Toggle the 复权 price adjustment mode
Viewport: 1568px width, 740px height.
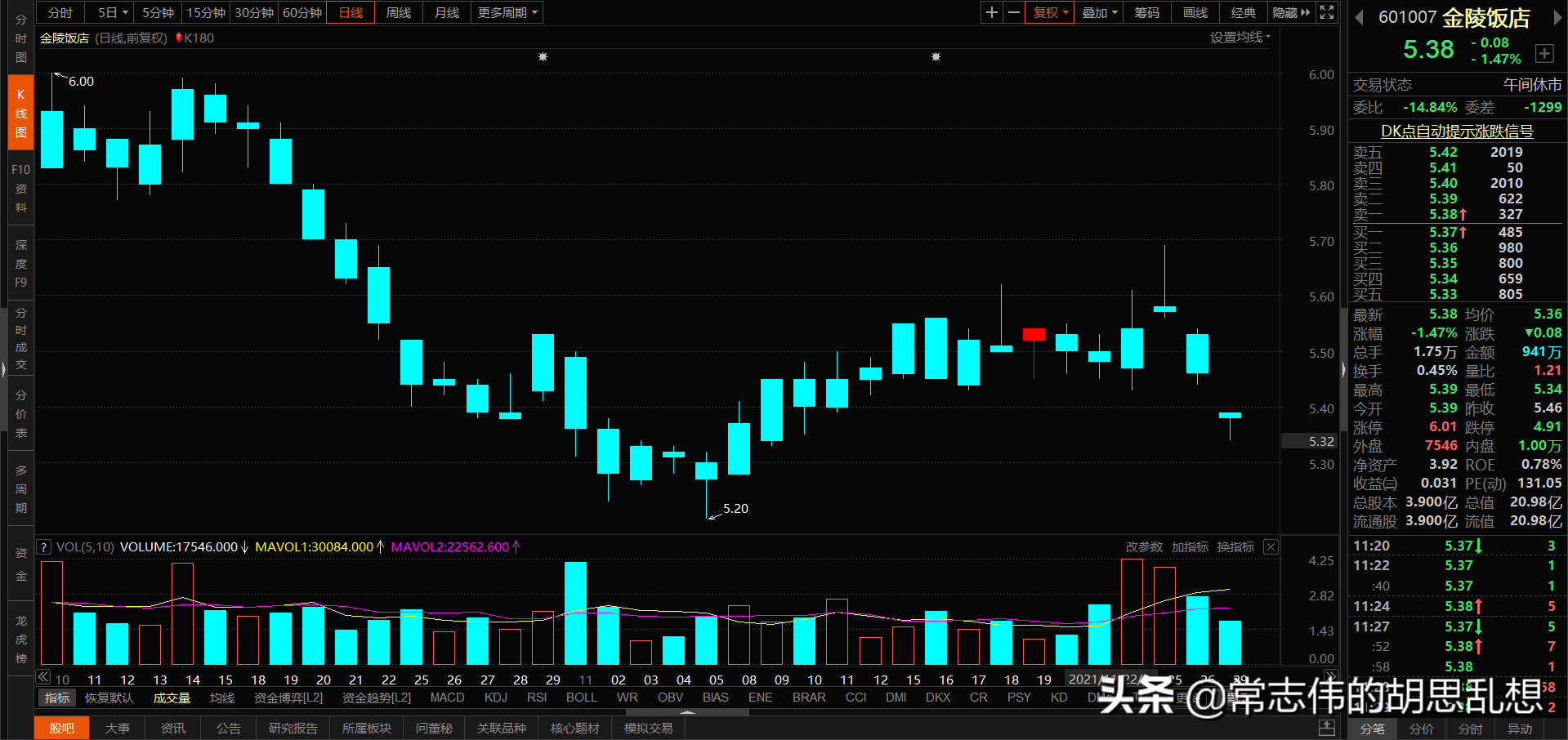coord(1048,12)
